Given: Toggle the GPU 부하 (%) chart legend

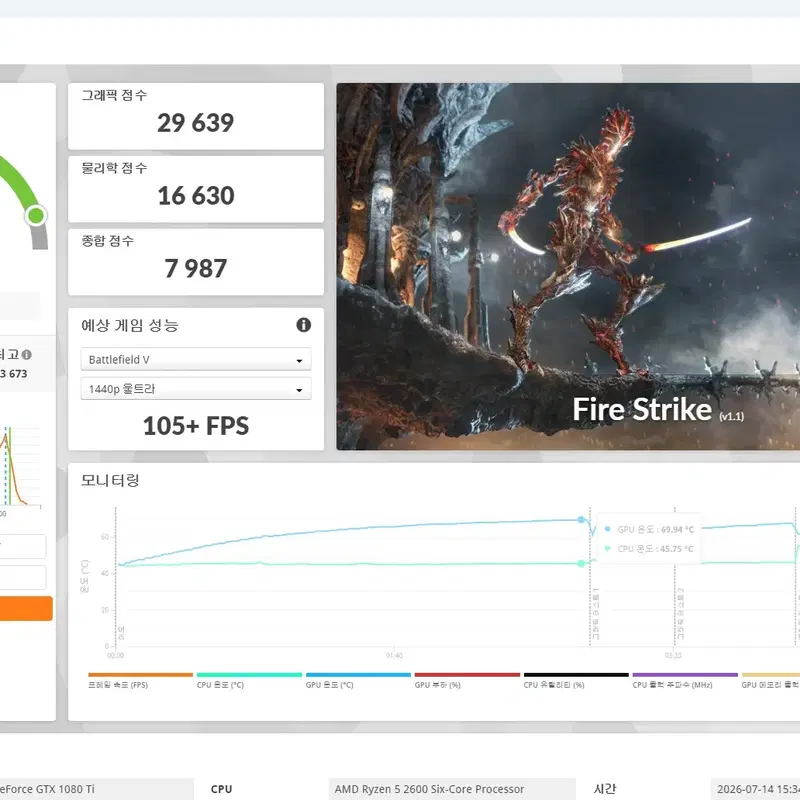Looking at the screenshot, I should [x=467, y=681].
